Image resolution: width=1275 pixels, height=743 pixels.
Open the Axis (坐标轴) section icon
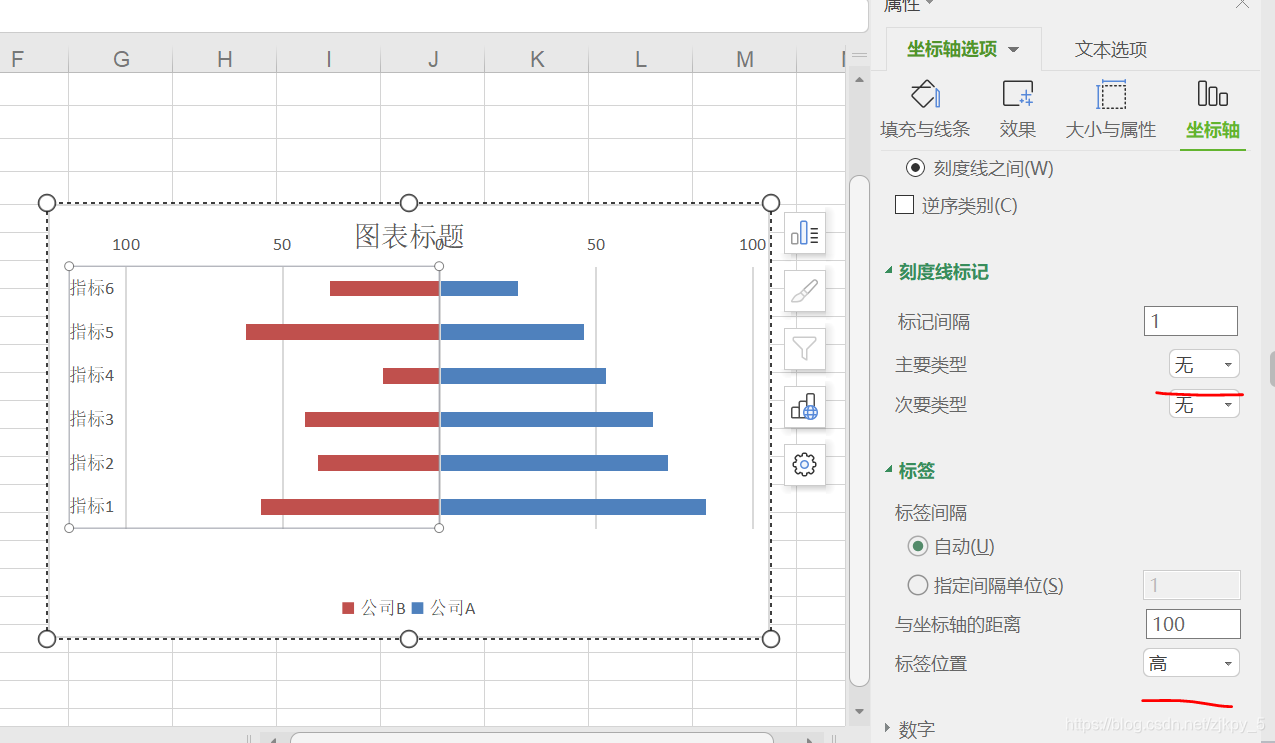coord(1213,109)
